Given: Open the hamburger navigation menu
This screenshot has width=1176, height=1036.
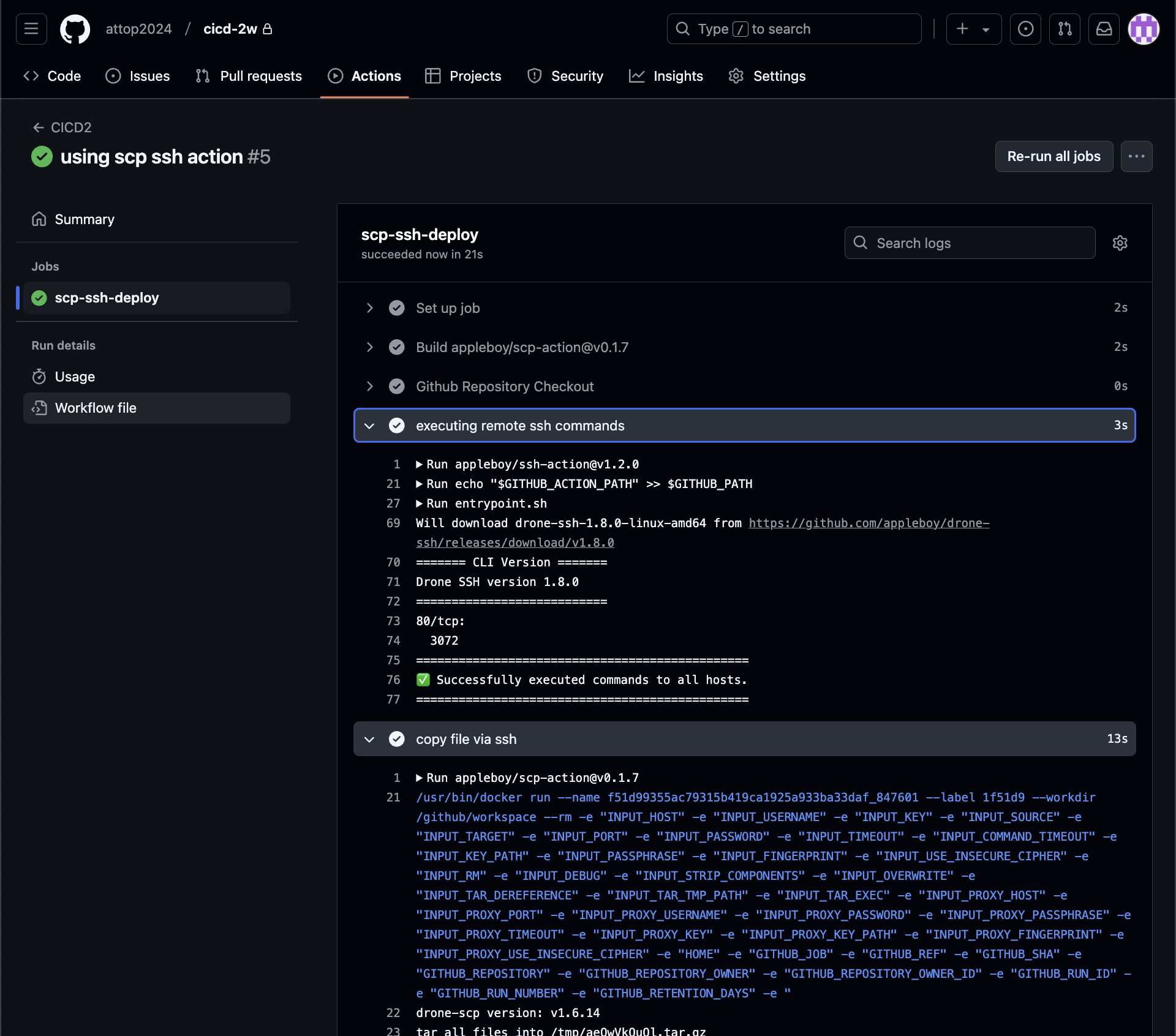Looking at the screenshot, I should (x=31, y=29).
